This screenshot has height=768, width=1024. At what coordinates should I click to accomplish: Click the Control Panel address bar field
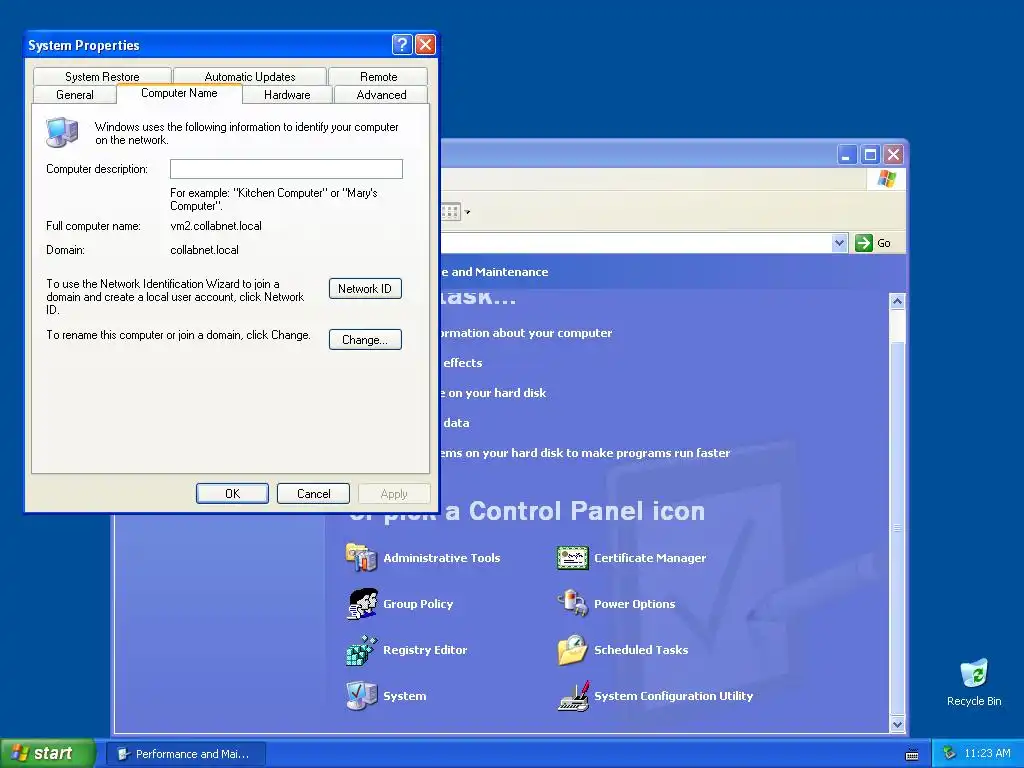tap(635, 243)
